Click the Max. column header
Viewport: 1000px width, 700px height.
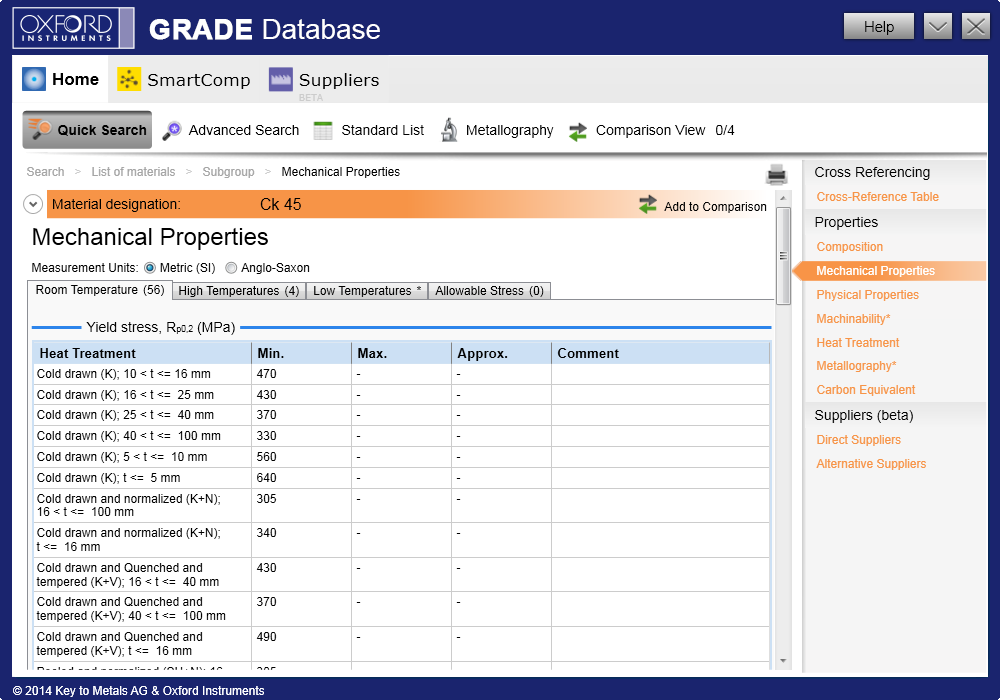pyautogui.click(x=401, y=353)
